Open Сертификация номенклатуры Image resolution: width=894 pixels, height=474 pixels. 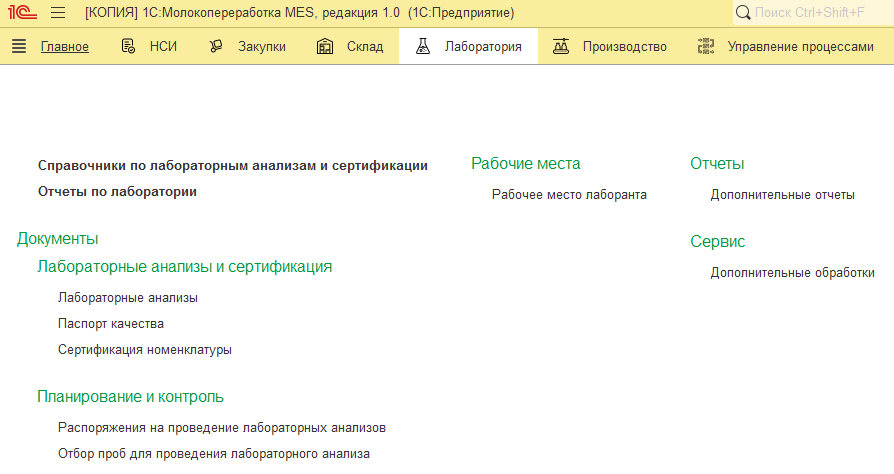coord(145,350)
